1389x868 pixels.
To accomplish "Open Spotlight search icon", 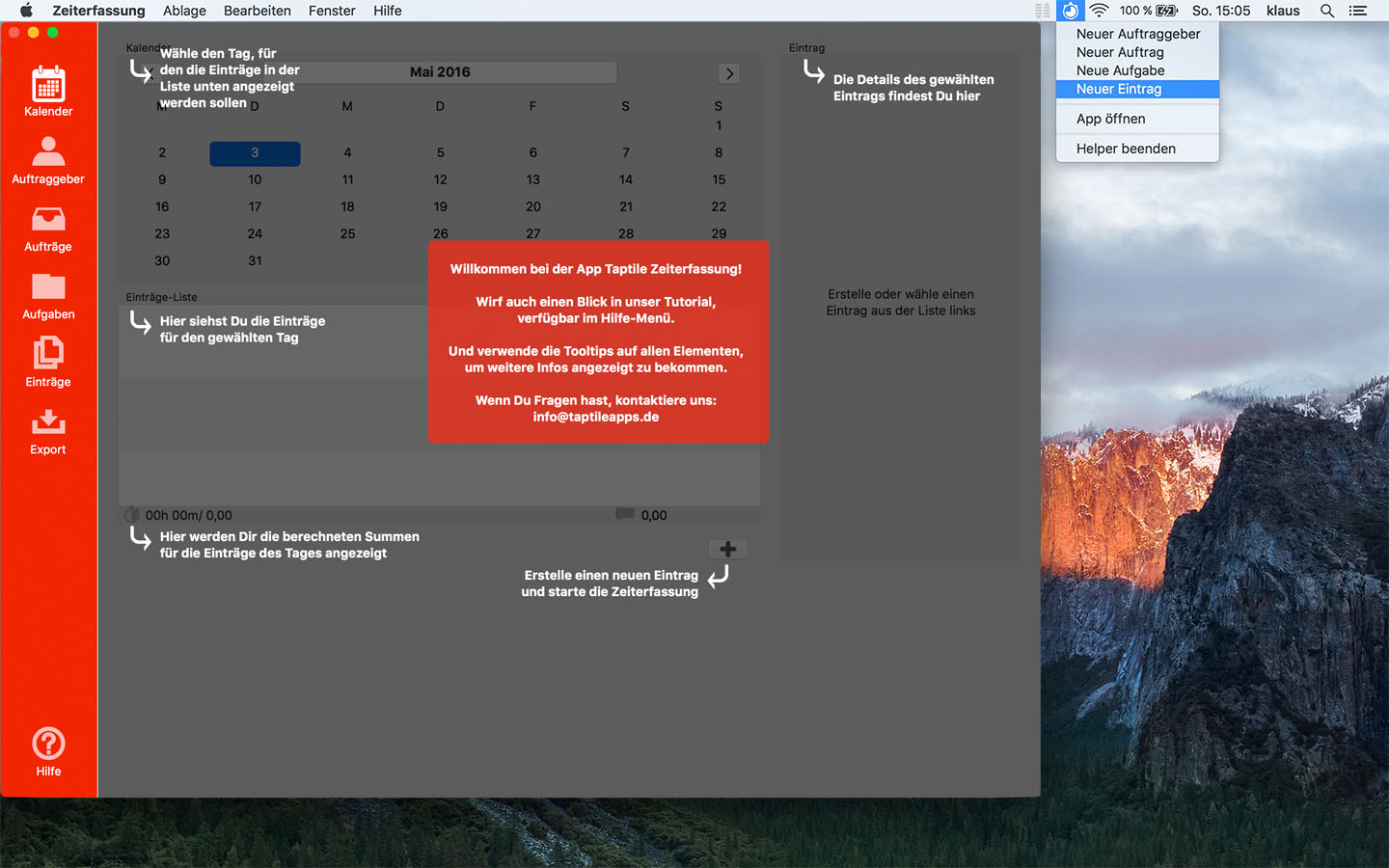I will 1327,11.
